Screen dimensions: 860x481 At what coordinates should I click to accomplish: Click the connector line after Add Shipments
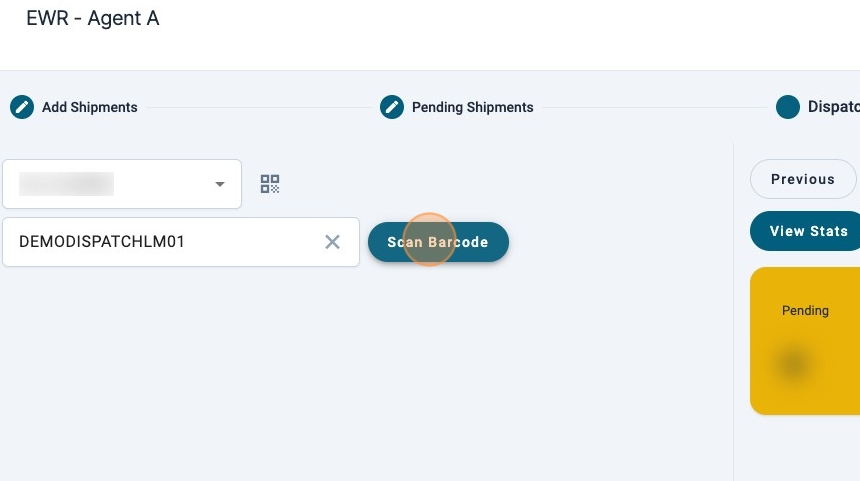(x=256, y=107)
